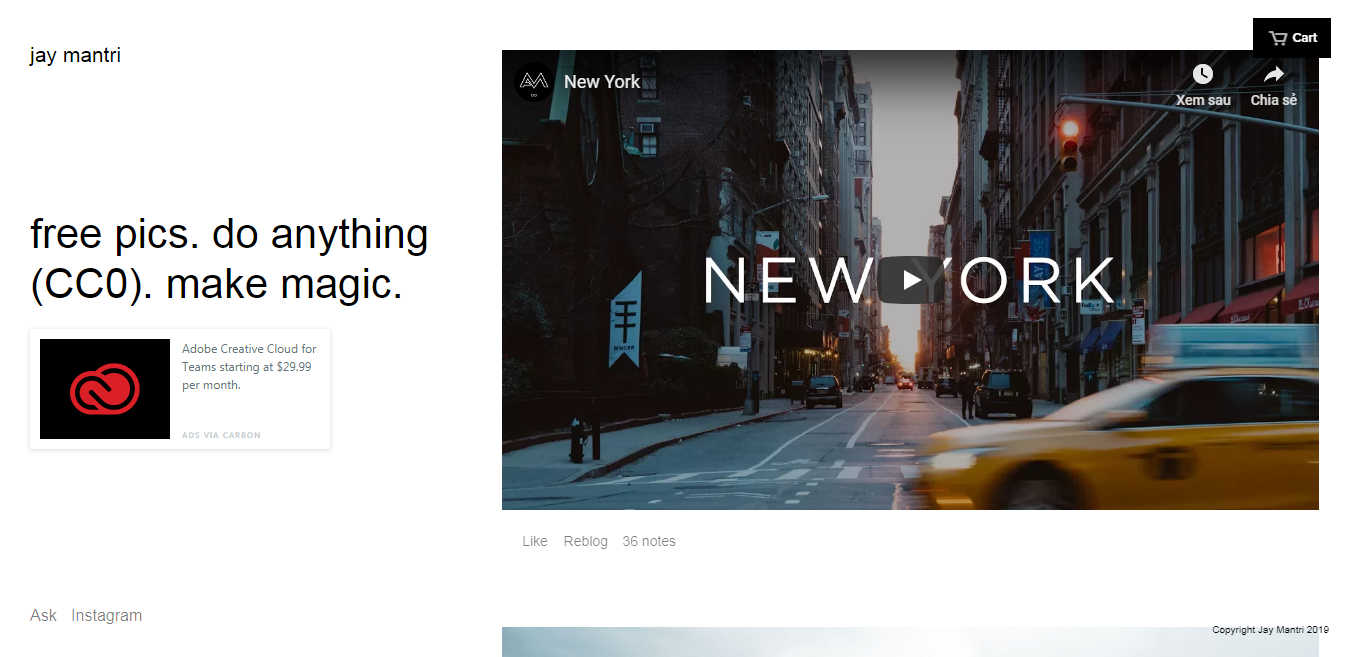The width and height of the screenshot is (1349, 657).
Task: Reblog the New York post
Action: click(585, 541)
